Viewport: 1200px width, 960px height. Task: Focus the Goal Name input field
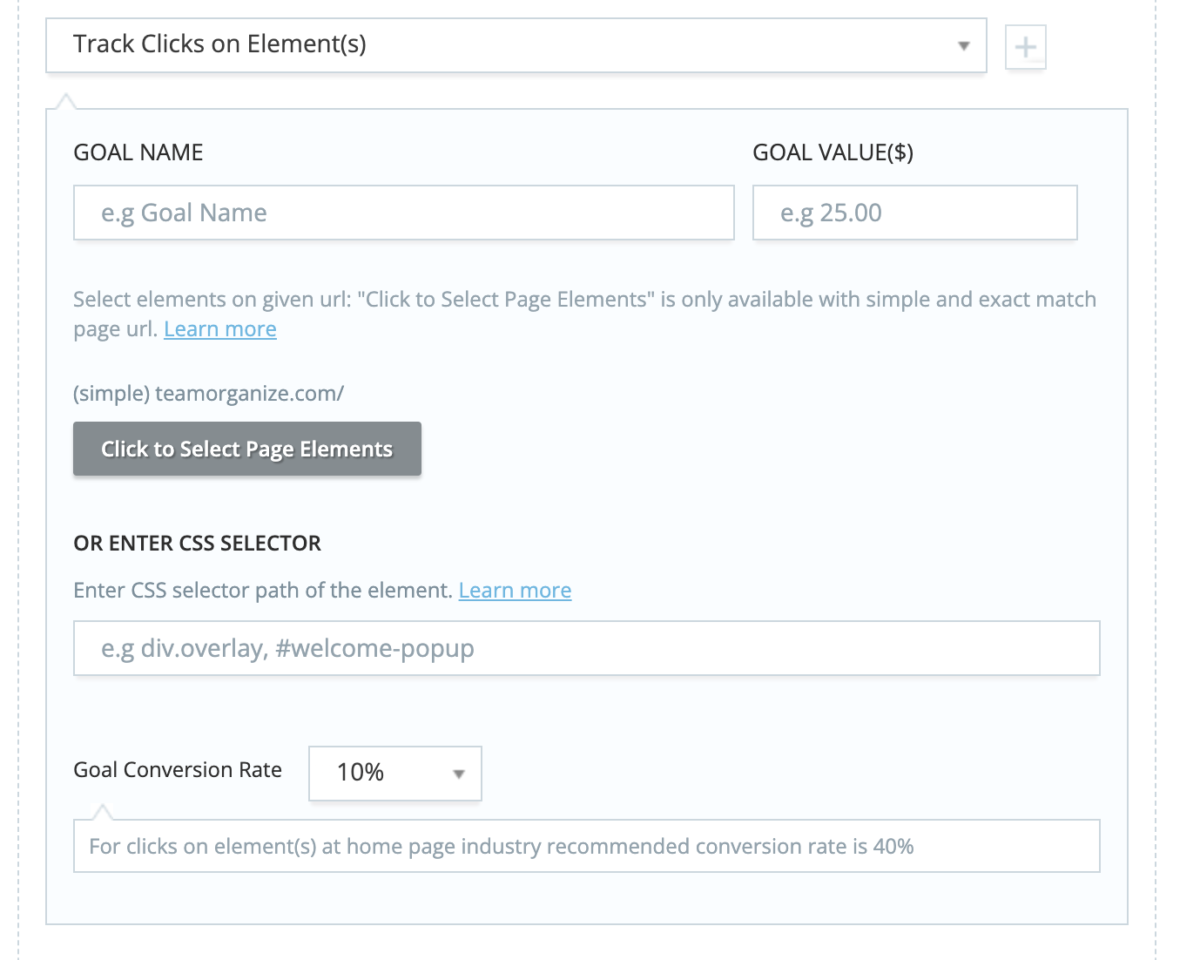(400, 212)
